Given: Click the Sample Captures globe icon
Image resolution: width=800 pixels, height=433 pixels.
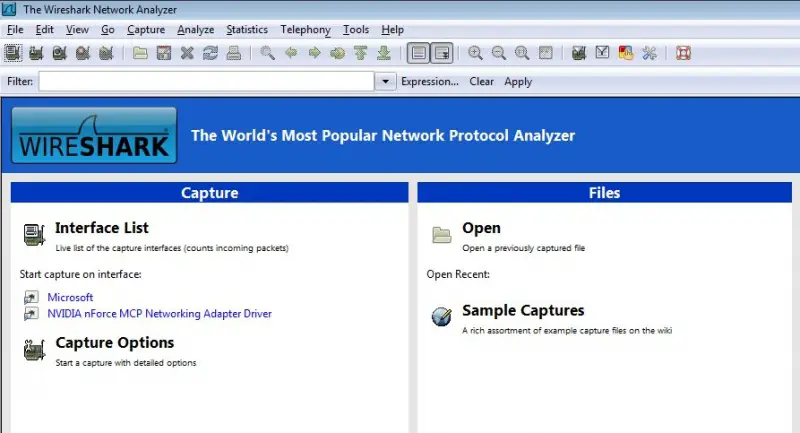Looking at the screenshot, I should pos(441,316).
